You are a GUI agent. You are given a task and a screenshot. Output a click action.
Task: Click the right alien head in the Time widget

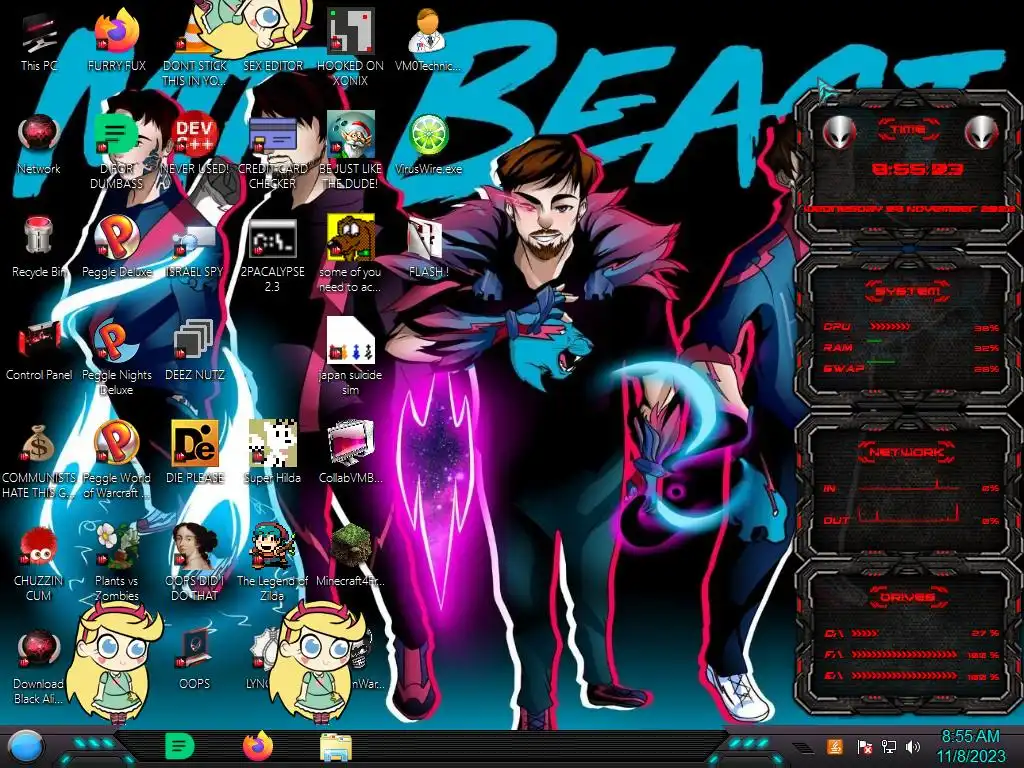[x=982, y=133]
